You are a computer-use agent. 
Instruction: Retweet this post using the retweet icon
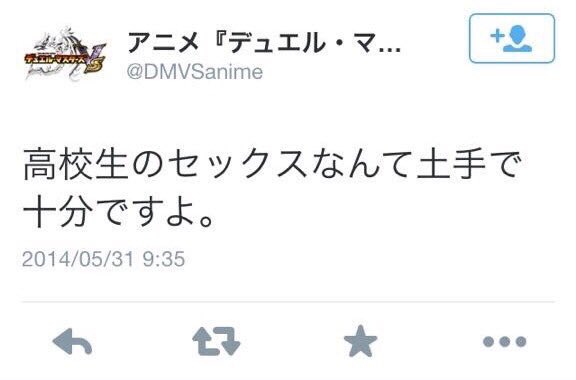pos(216,341)
